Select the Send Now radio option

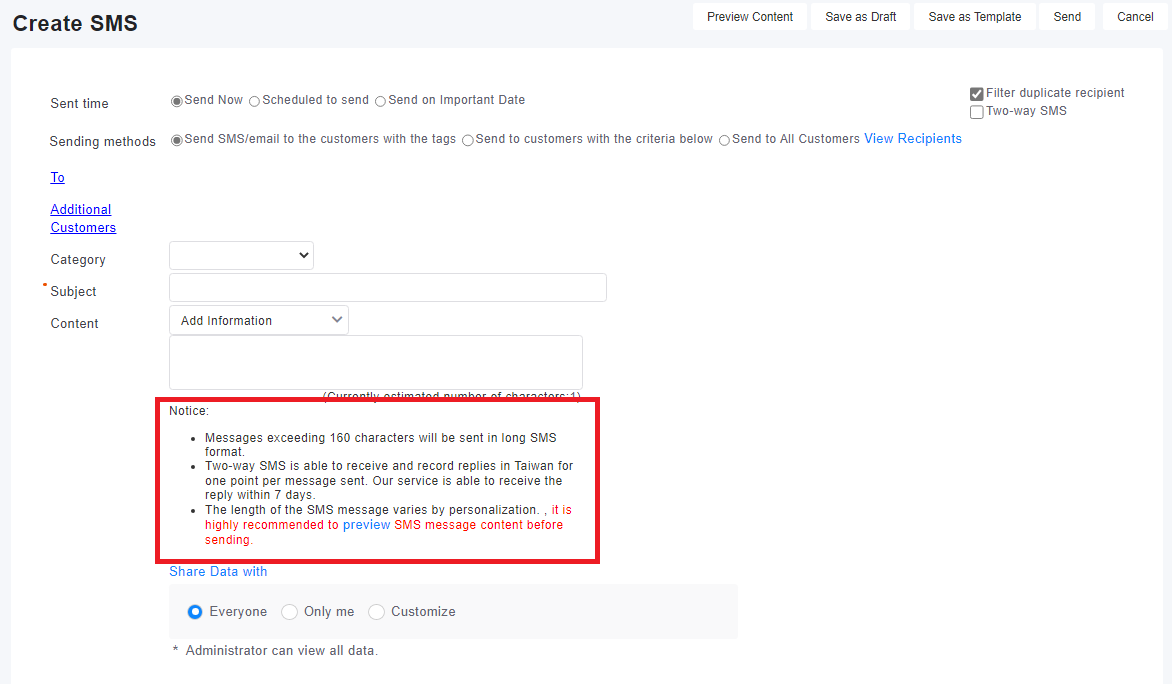tap(177, 101)
